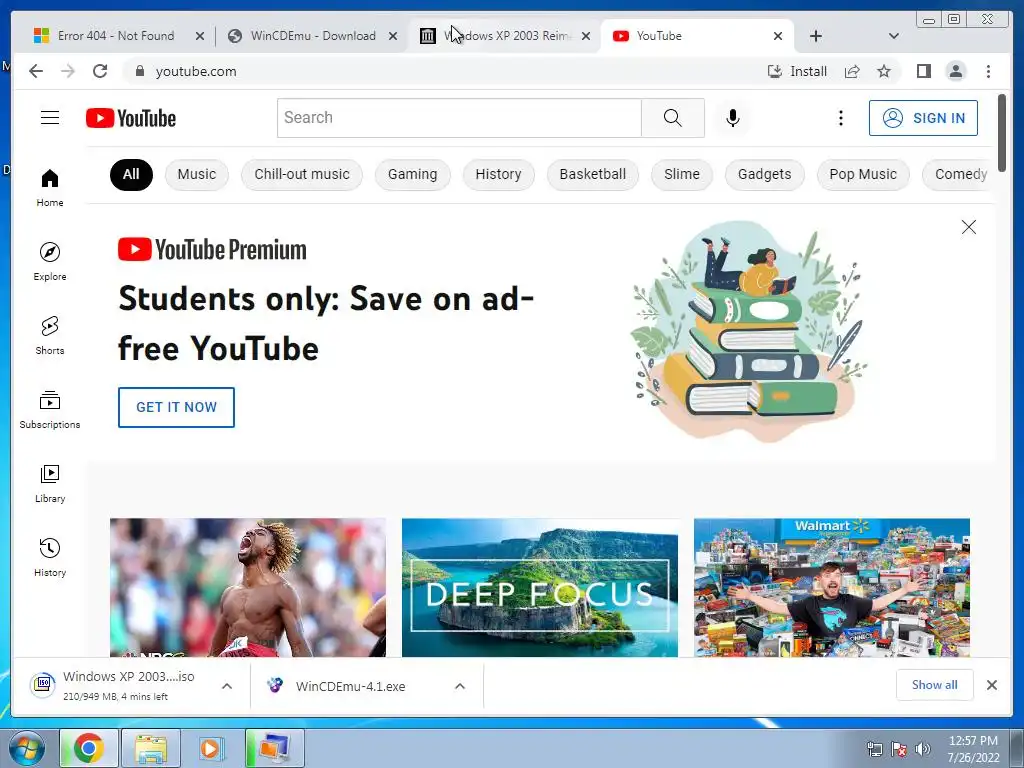
Task: Go back in browser
Action: click(x=36, y=71)
